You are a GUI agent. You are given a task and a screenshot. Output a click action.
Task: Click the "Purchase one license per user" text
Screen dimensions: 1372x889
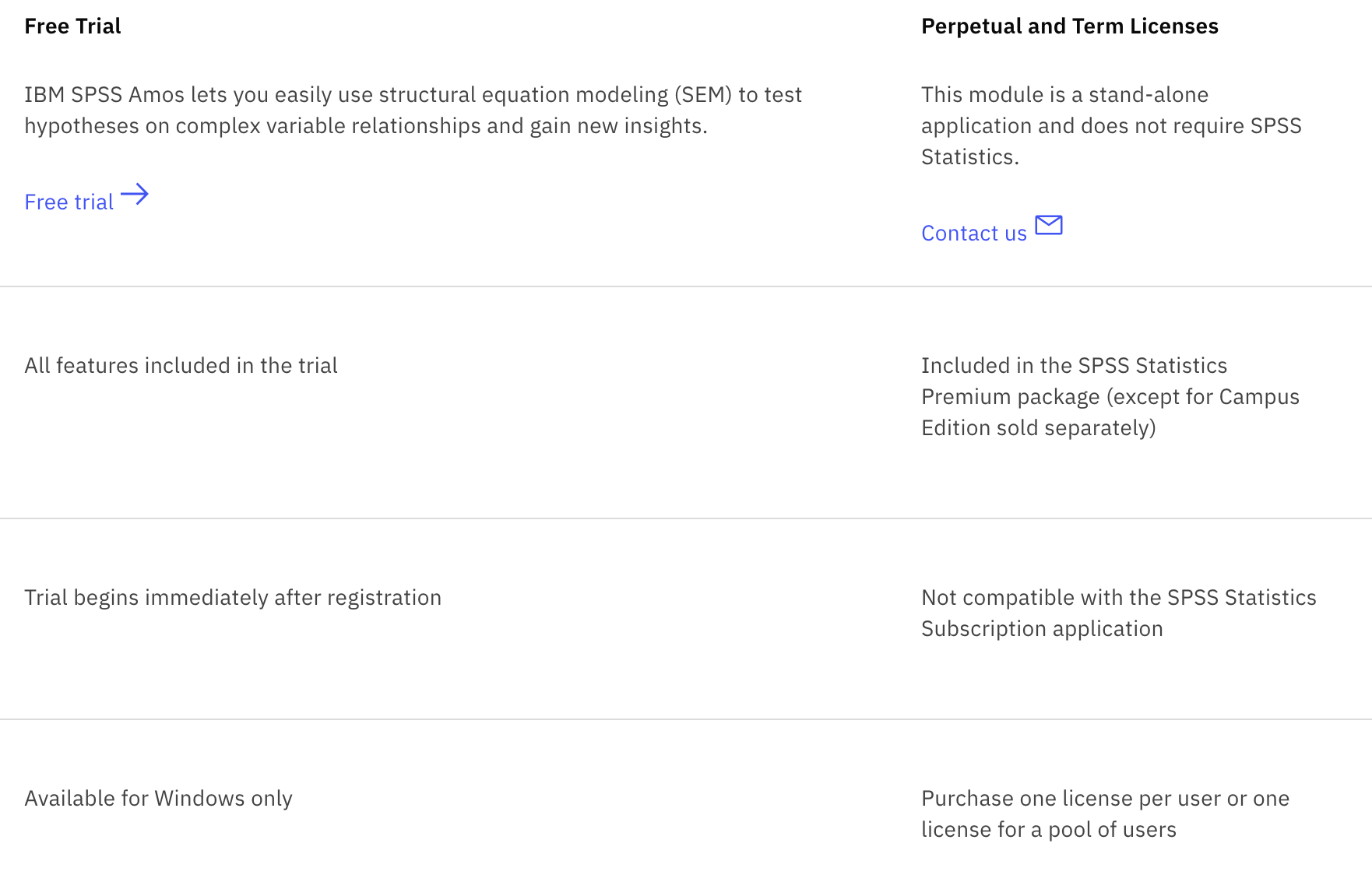point(1104,813)
